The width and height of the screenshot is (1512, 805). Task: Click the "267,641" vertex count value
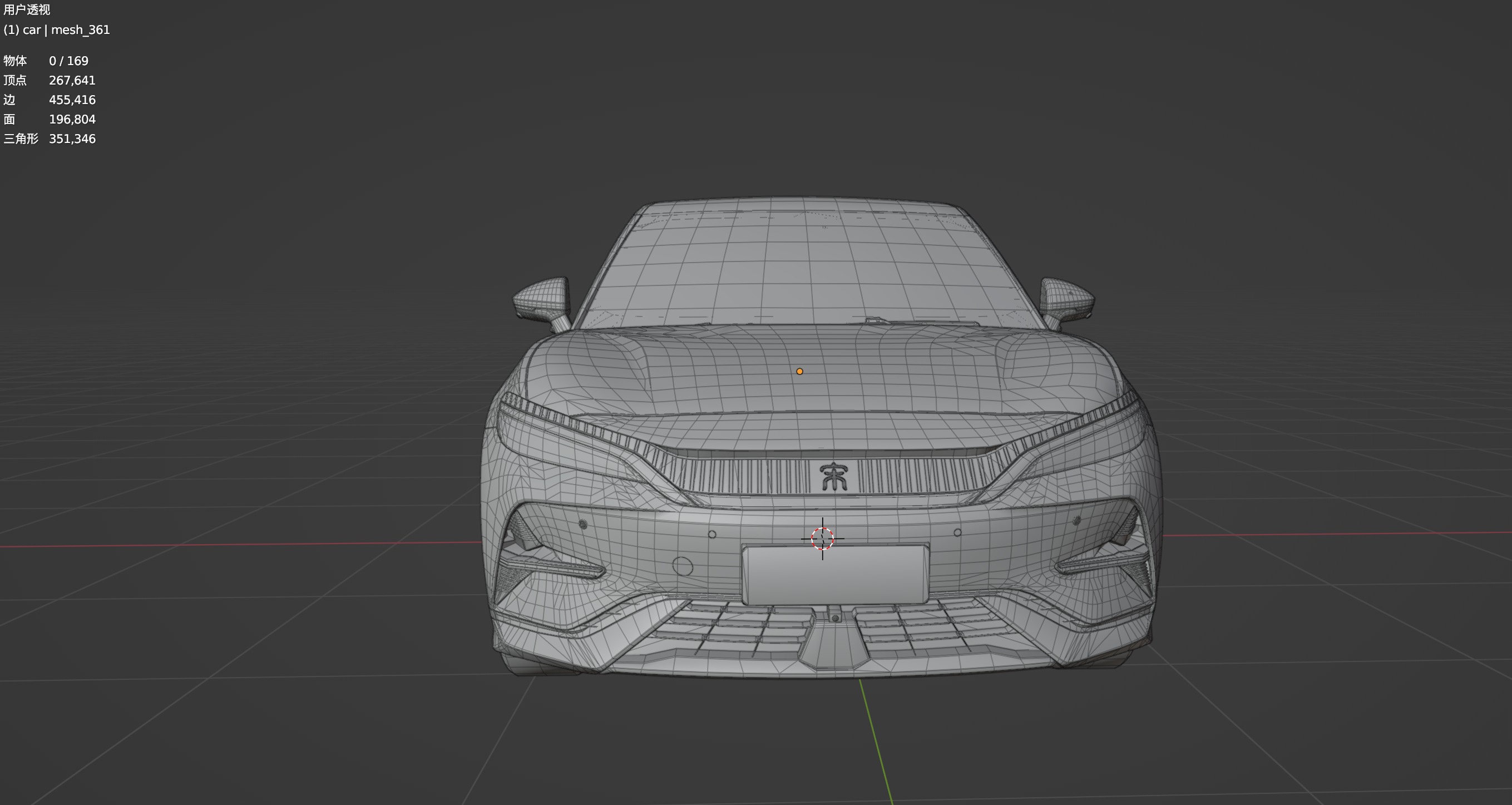[72, 81]
